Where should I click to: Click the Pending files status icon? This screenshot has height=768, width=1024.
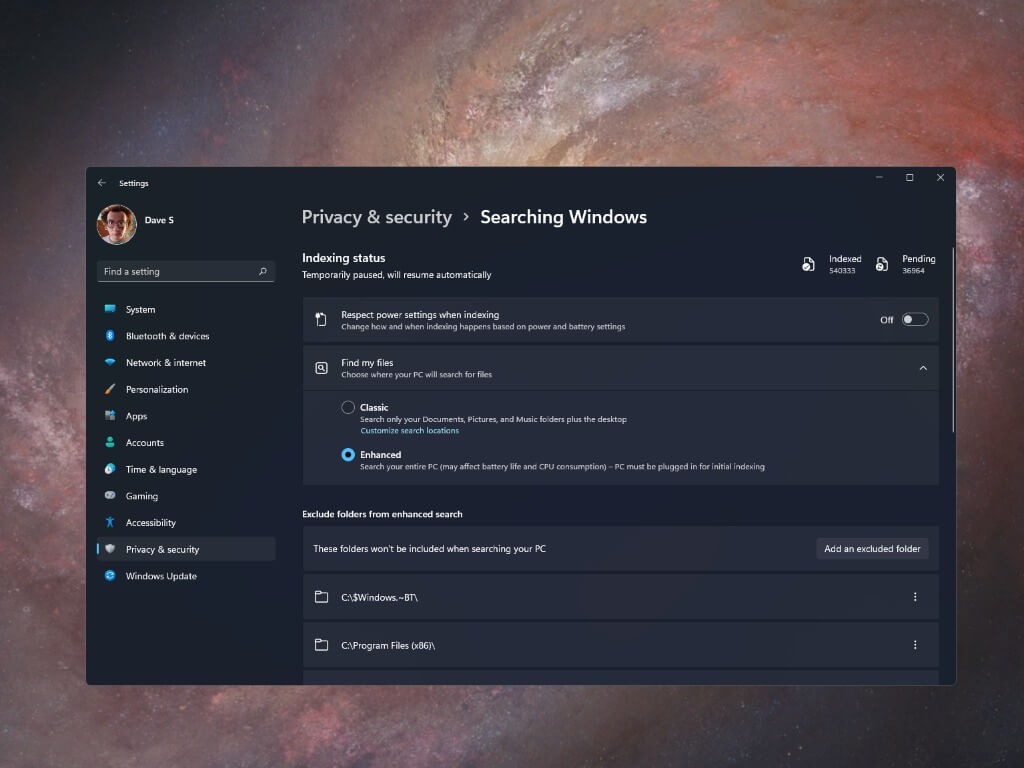click(882, 264)
